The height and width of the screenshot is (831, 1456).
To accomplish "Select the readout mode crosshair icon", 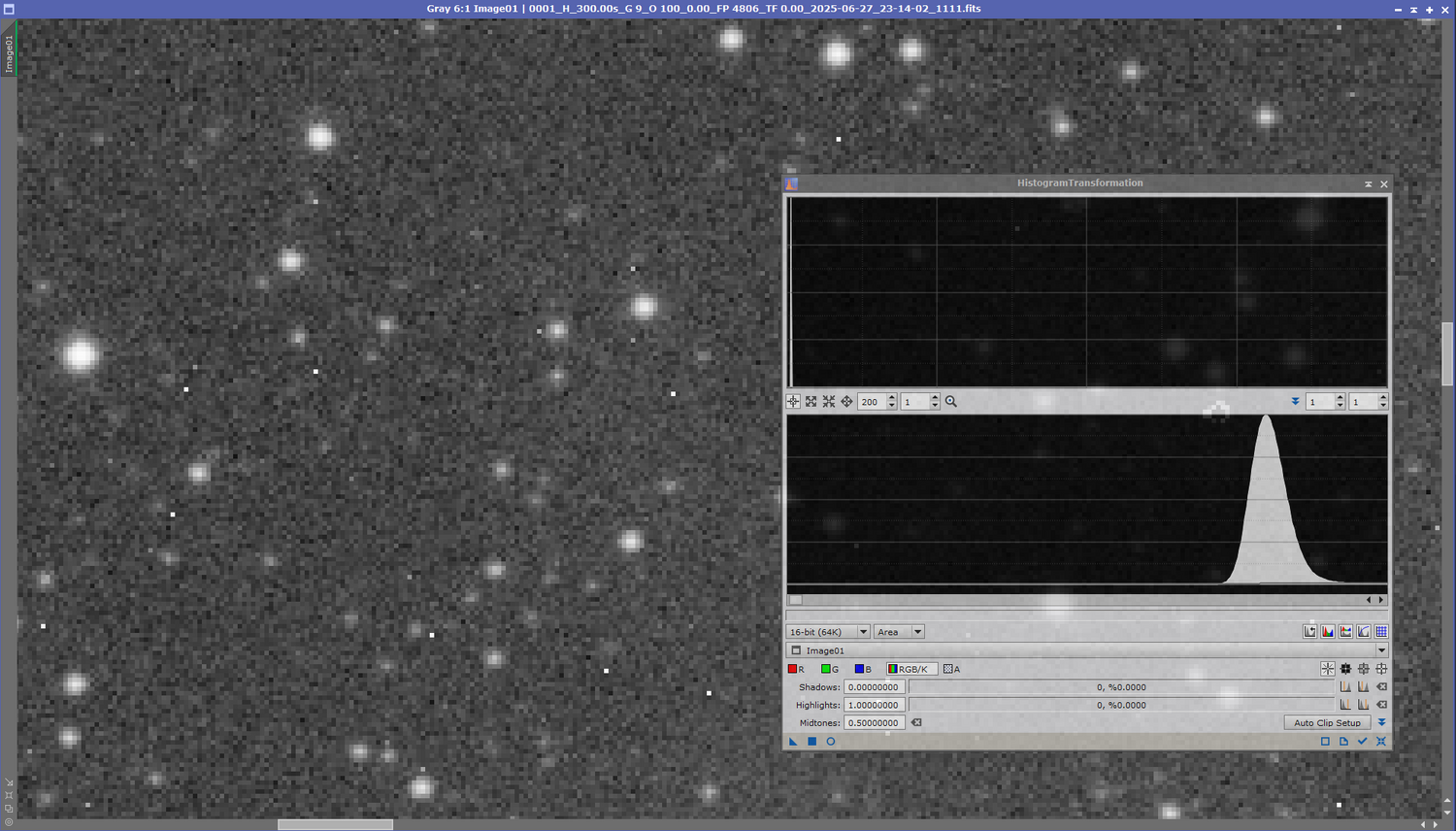I will pyautogui.click(x=793, y=402).
